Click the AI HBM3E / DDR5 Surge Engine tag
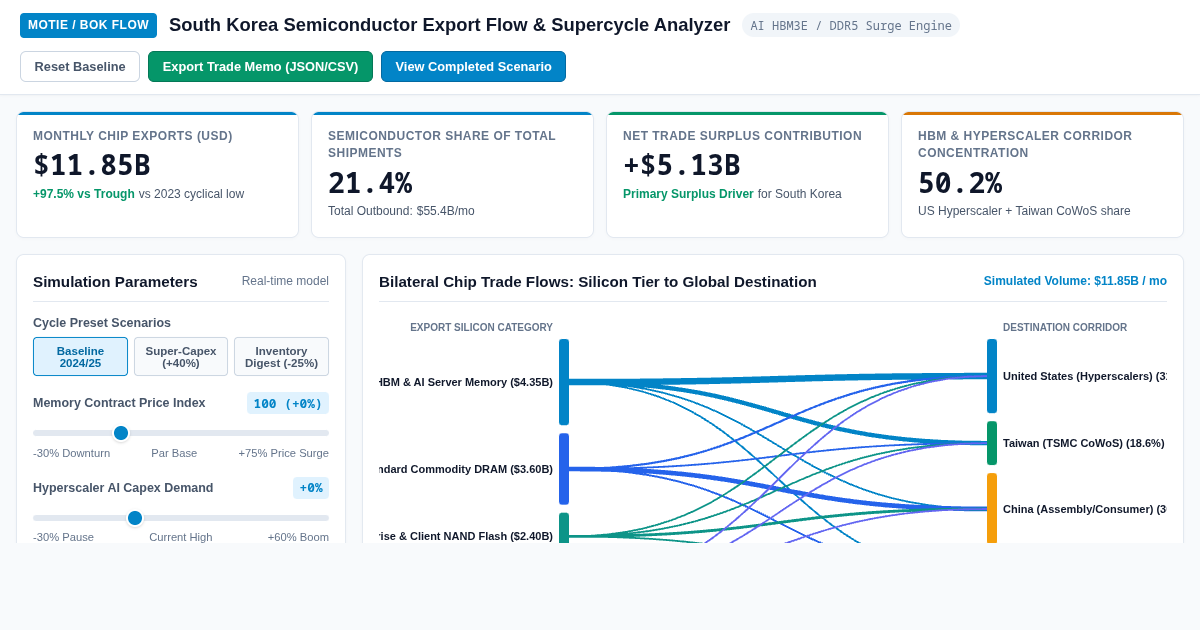Screen dimensions: 1200x630 (x=851, y=25)
